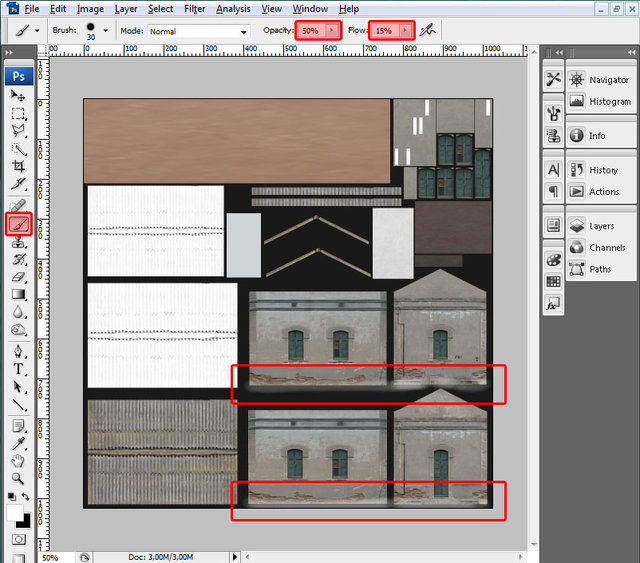Expand the Opacity slider arrow
This screenshot has height=563, width=640.
click(x=332, y=31)
